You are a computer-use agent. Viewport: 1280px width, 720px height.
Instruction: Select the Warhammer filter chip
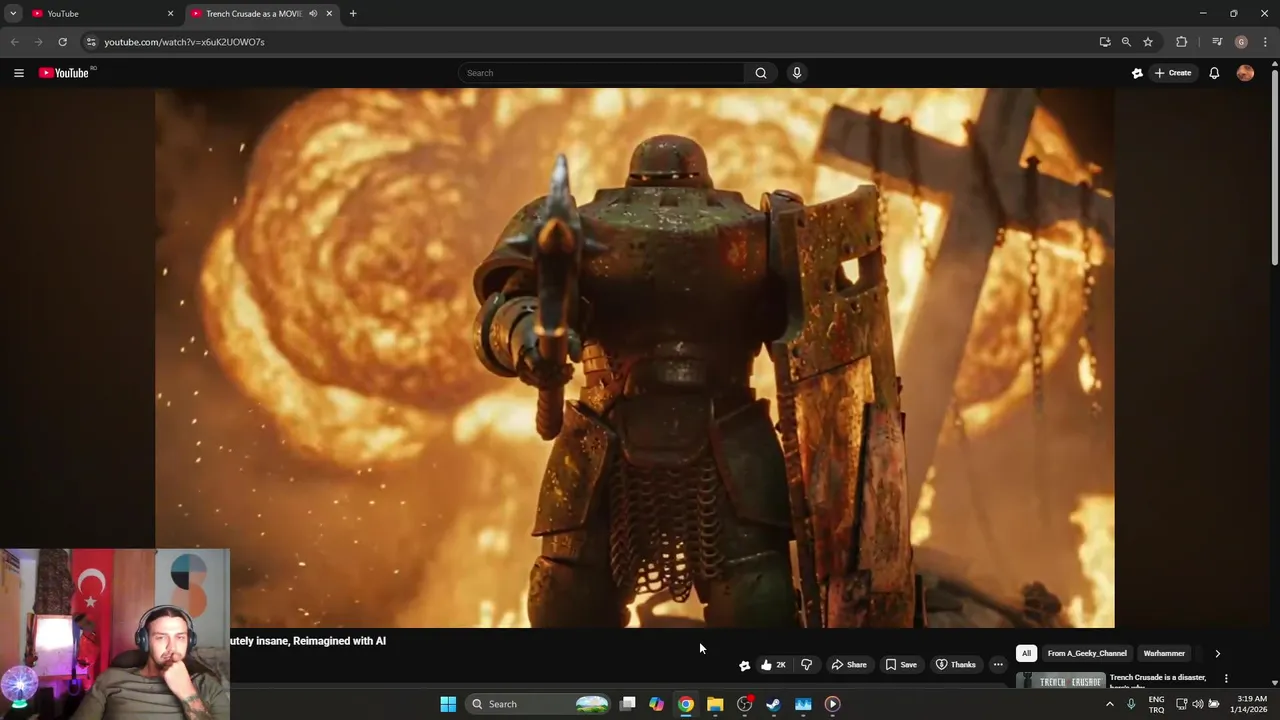tap(1164, 654)
